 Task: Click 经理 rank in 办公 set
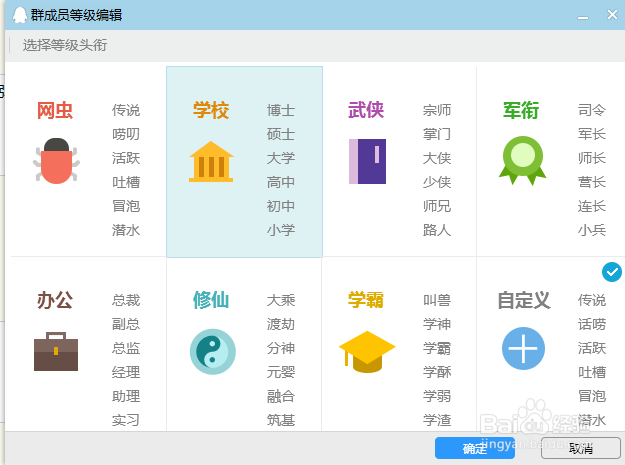click(126, 372)
